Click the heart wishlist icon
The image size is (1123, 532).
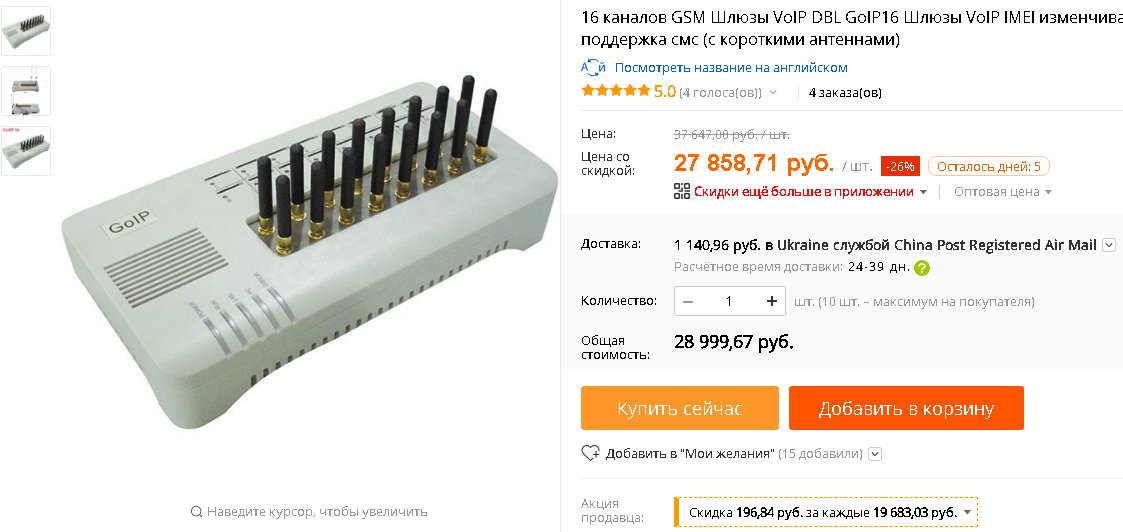(590, 453)
